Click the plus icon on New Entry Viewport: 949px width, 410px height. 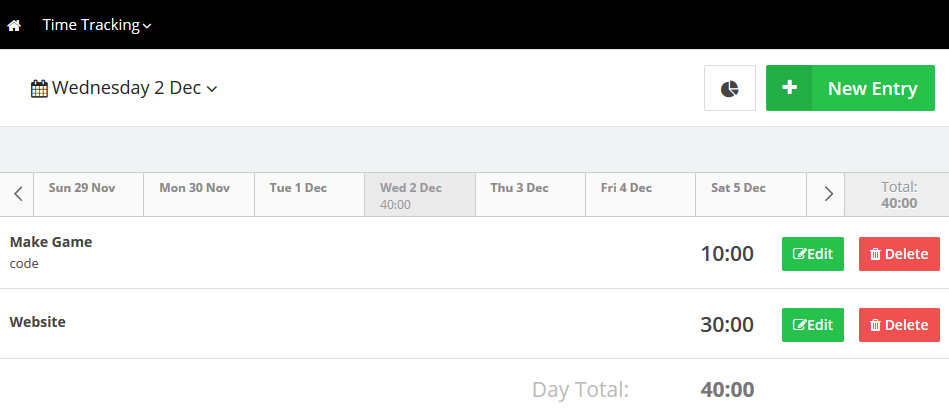point(789,88)
